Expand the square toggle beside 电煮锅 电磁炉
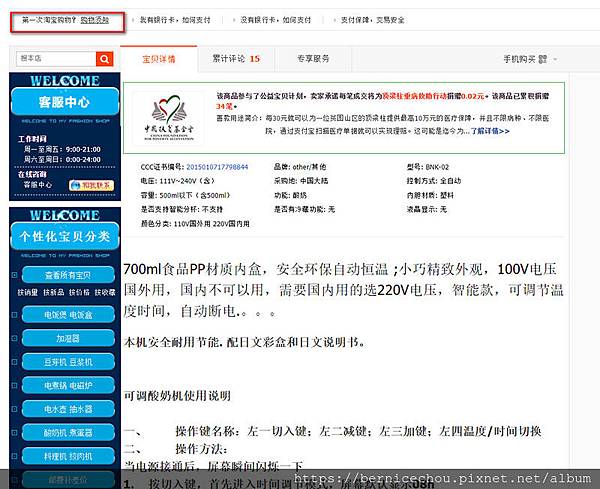The height and width of the screenshot is (489, 600). (x=15, y=386)
